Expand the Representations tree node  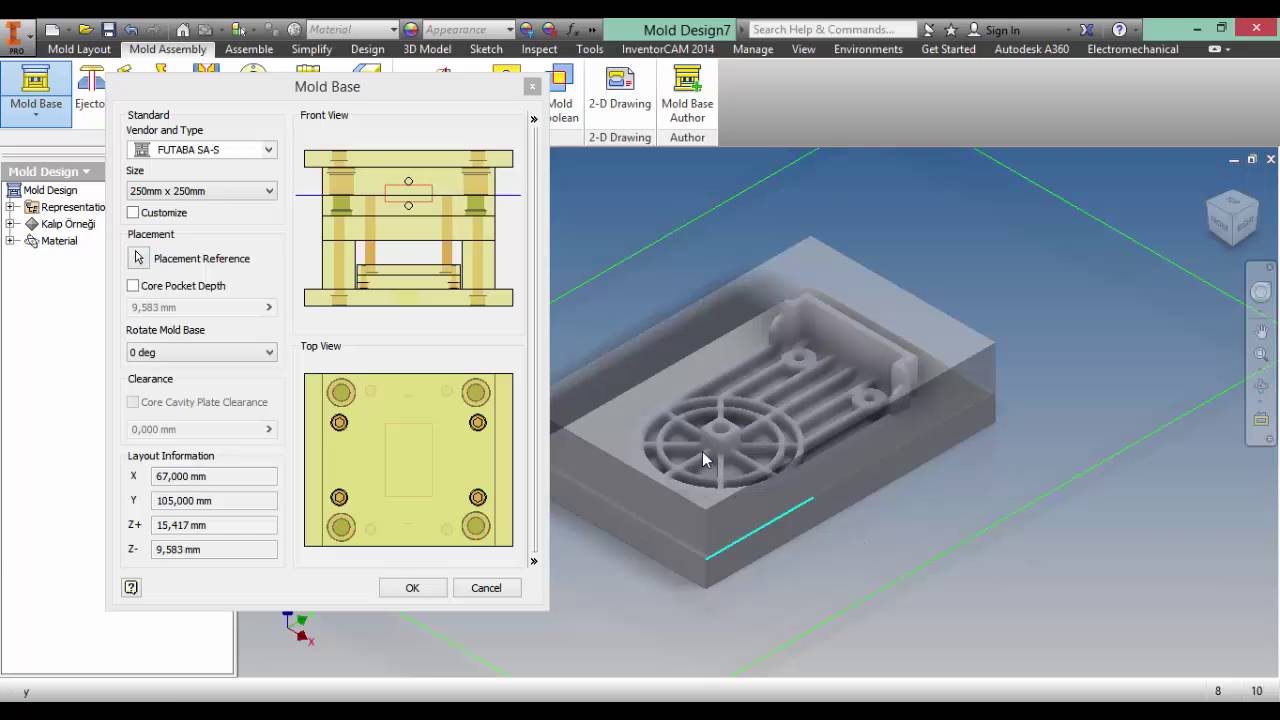coord(11,207)
